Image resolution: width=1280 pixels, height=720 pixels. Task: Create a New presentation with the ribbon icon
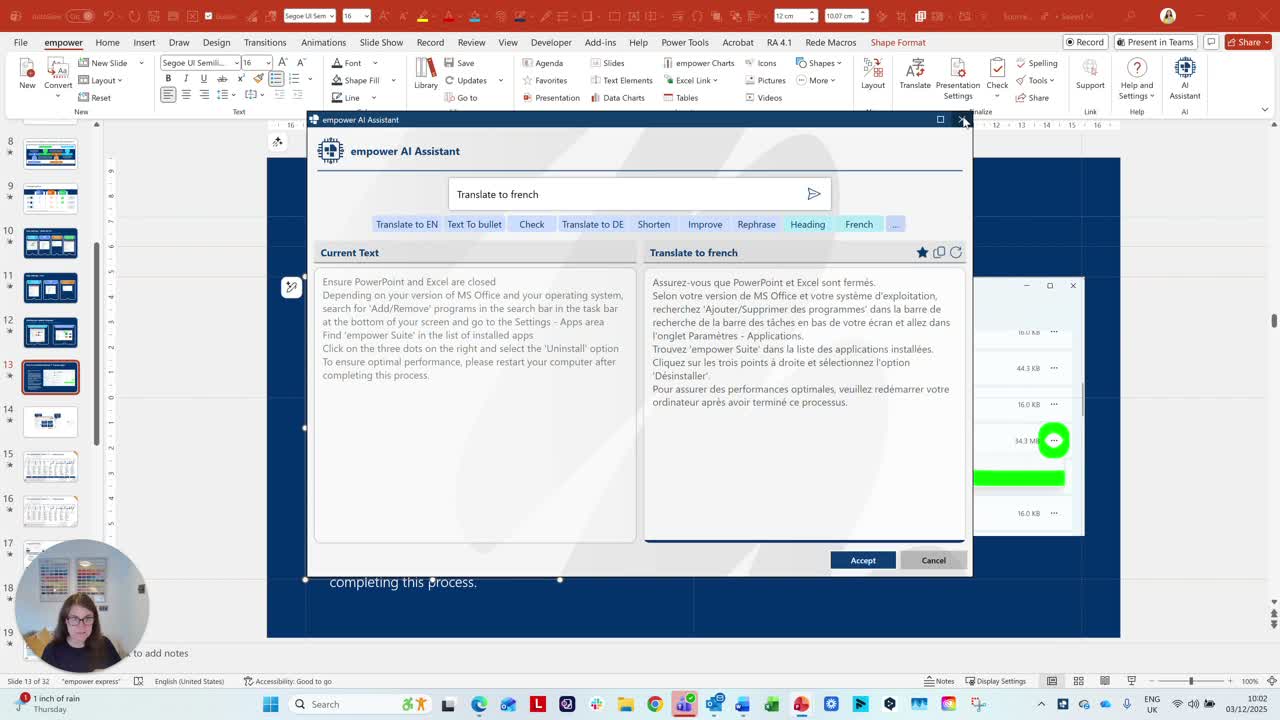[27, 74]
